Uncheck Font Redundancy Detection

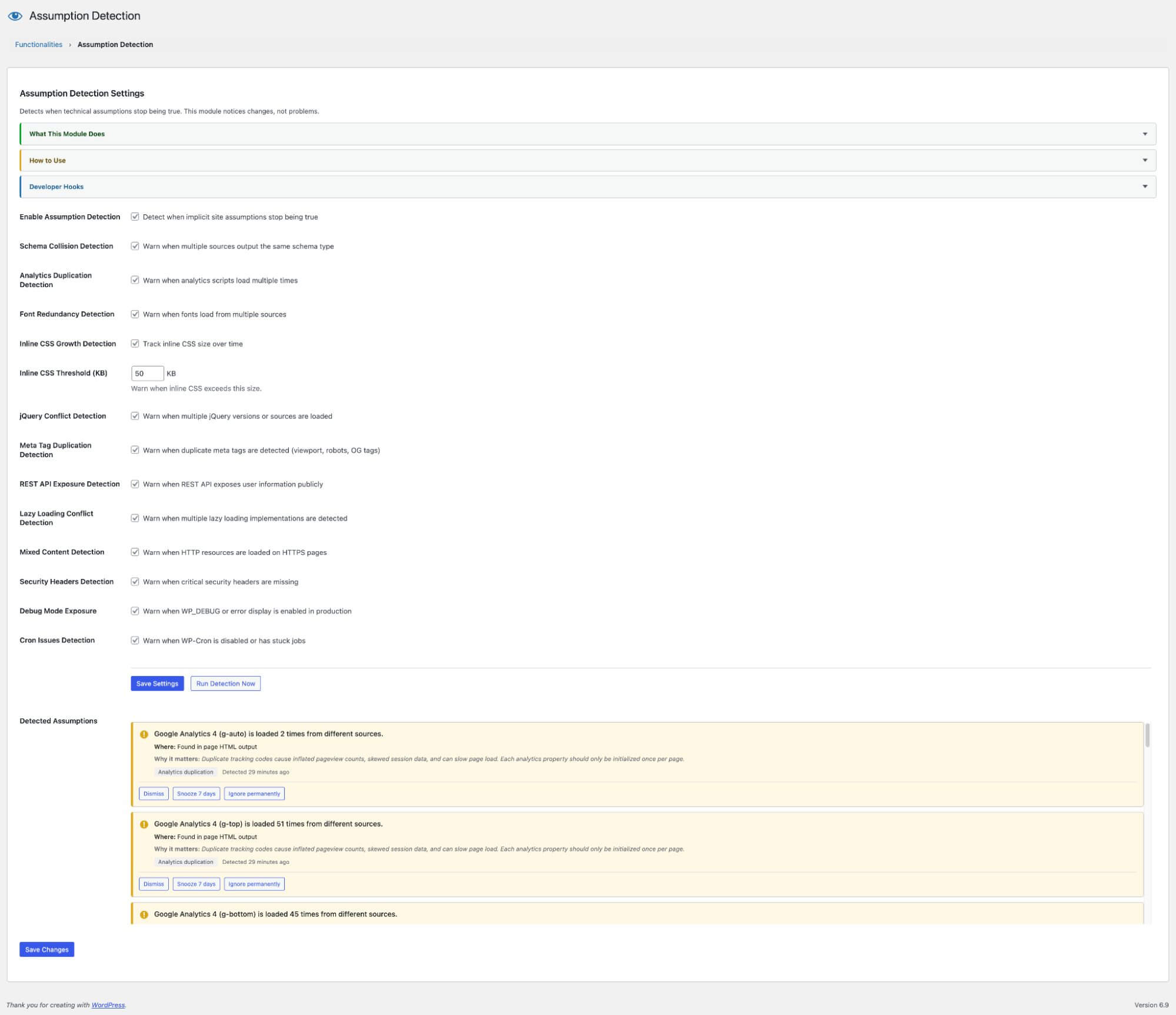[x=135, y=314]
